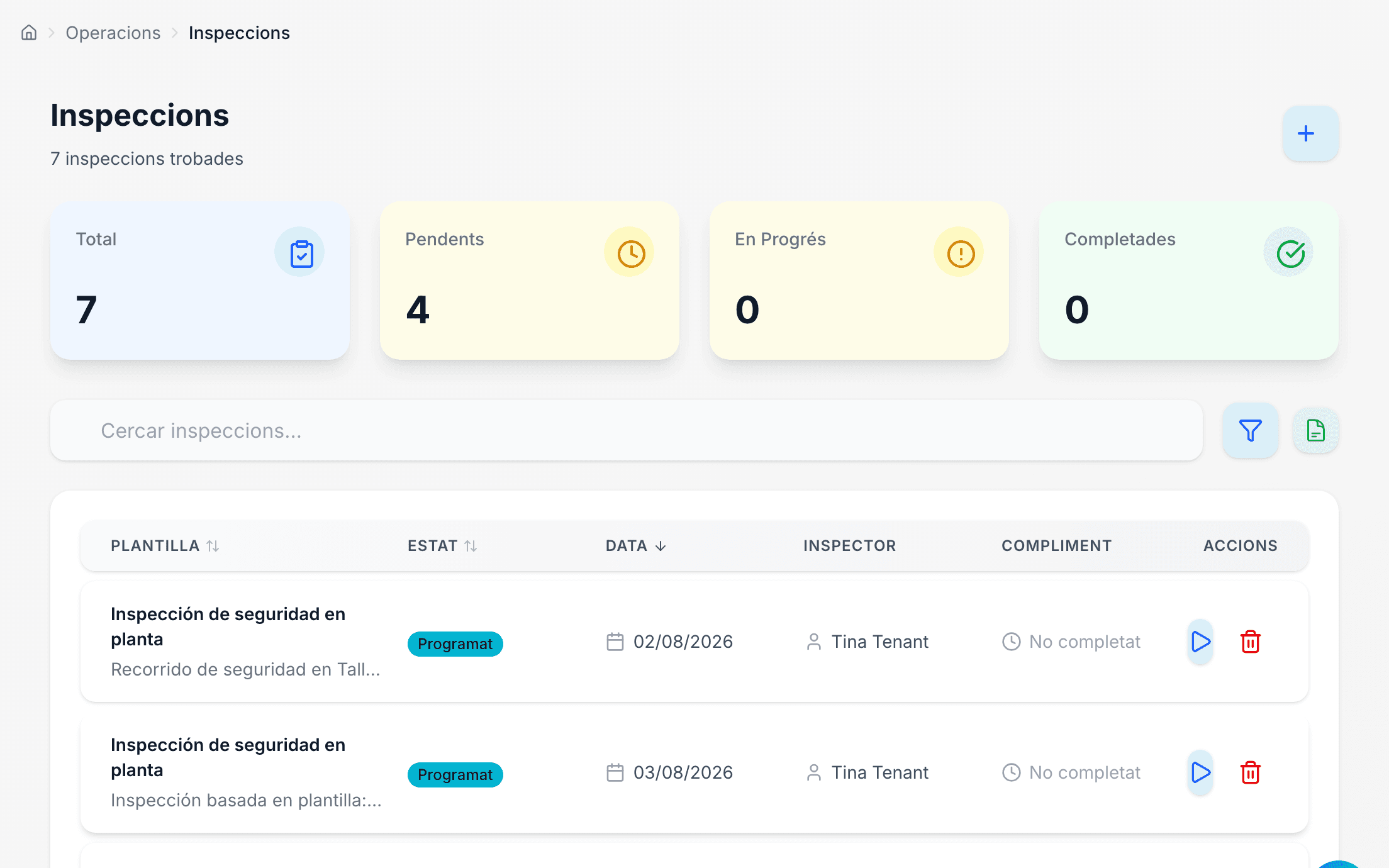Click the Completades check circle icon
Viewport: 1389px width, 868px height.
coord(1290,253)
